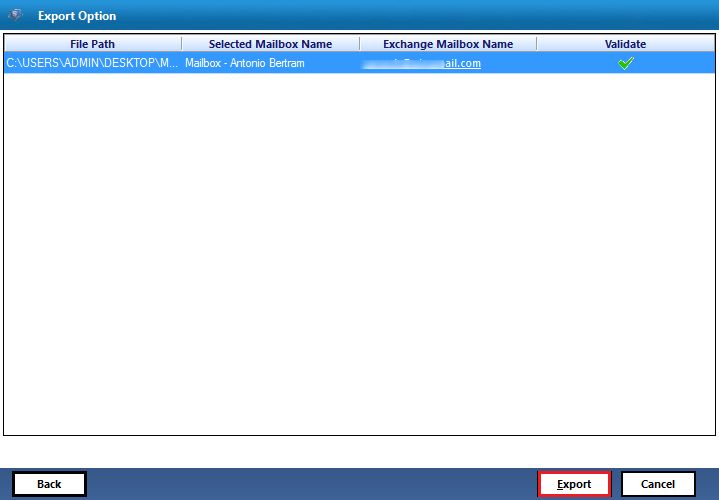719x500 pixels.
Task: Click the Exchange Mailbox Name header
Action: click(x=448, y=44)
